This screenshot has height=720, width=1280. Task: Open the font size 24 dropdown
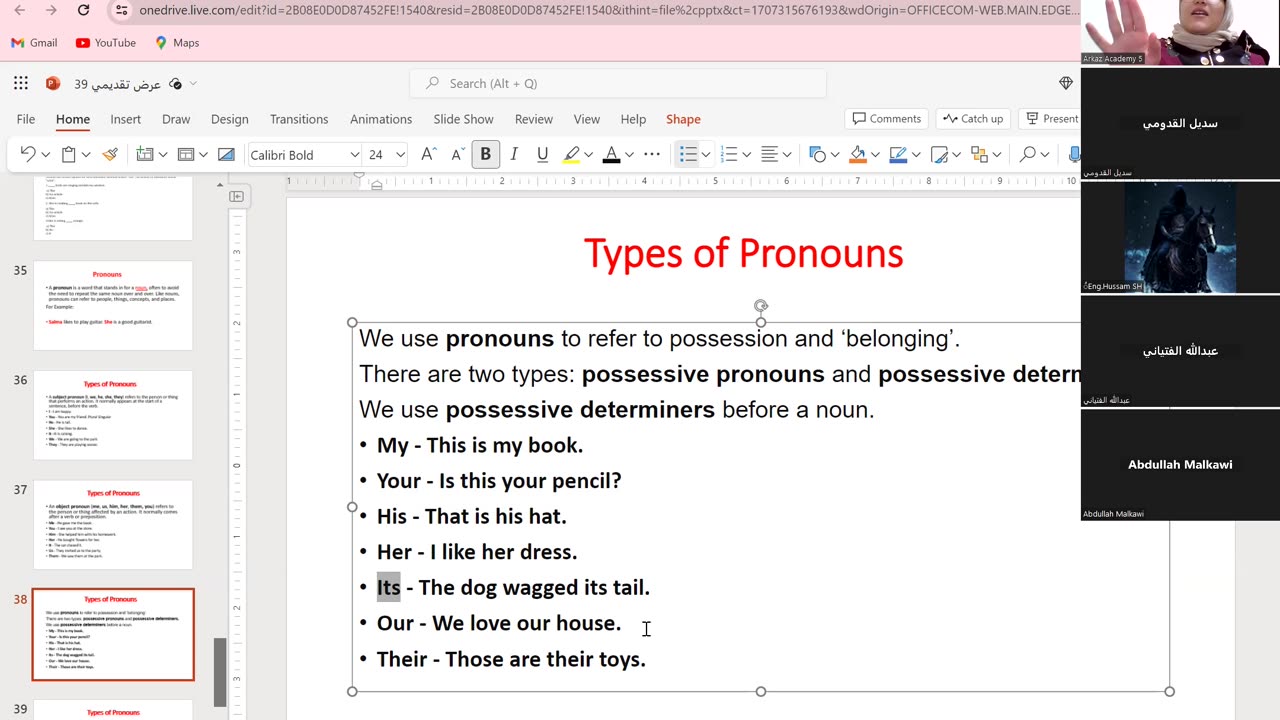click(x=400, y=155)
